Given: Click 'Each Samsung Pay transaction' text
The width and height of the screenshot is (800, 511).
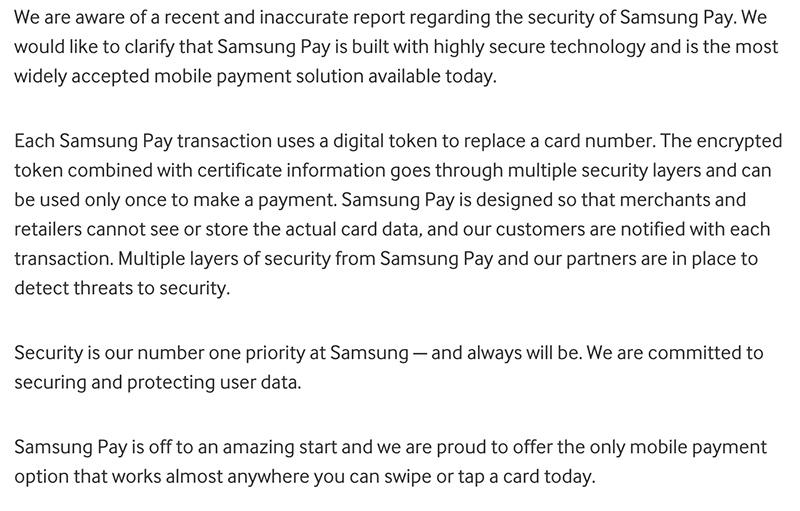Looking at the screenshot, I should click(x=143, y=141).
